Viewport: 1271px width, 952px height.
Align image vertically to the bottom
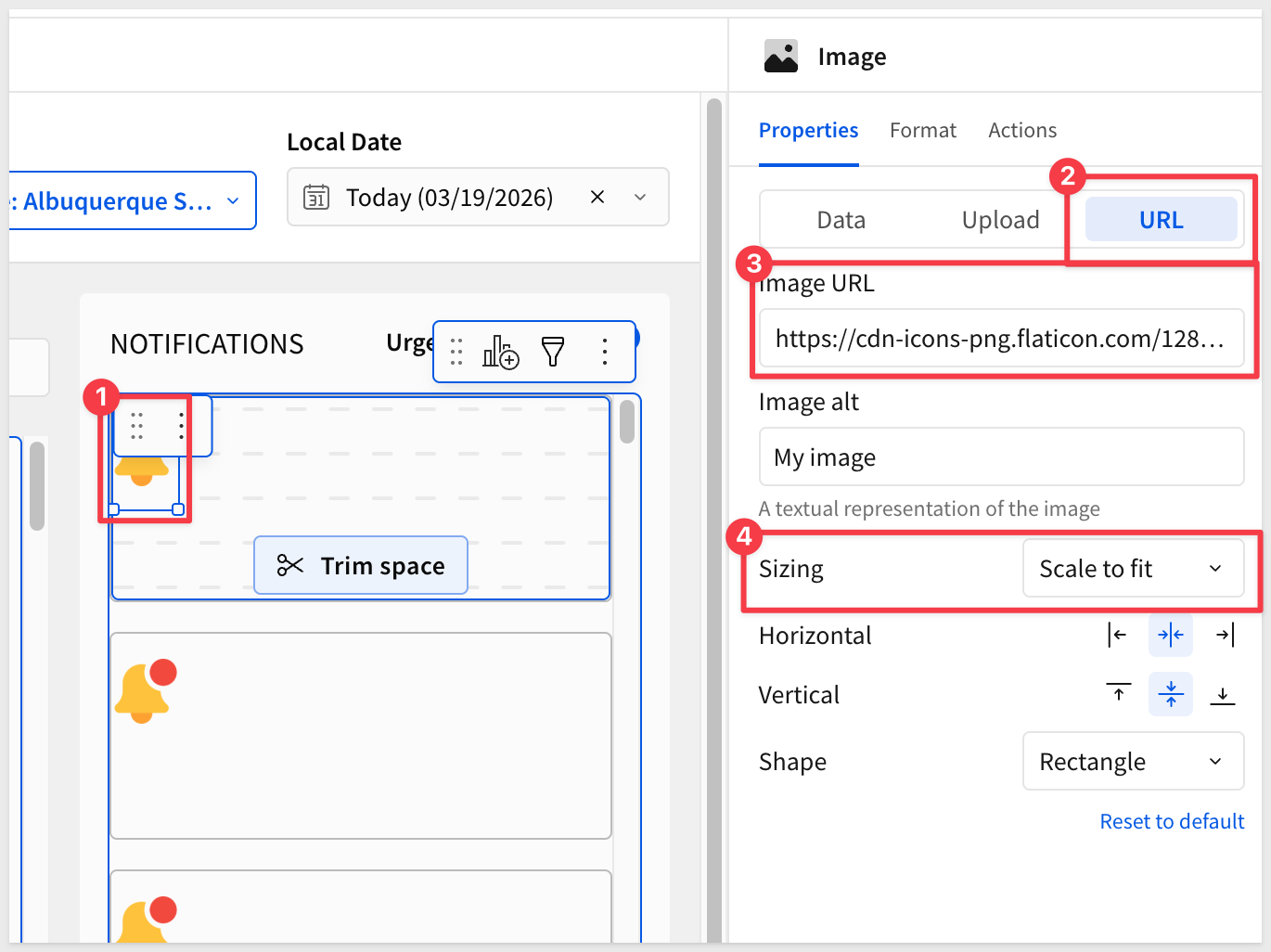[x=1222, y=694]
